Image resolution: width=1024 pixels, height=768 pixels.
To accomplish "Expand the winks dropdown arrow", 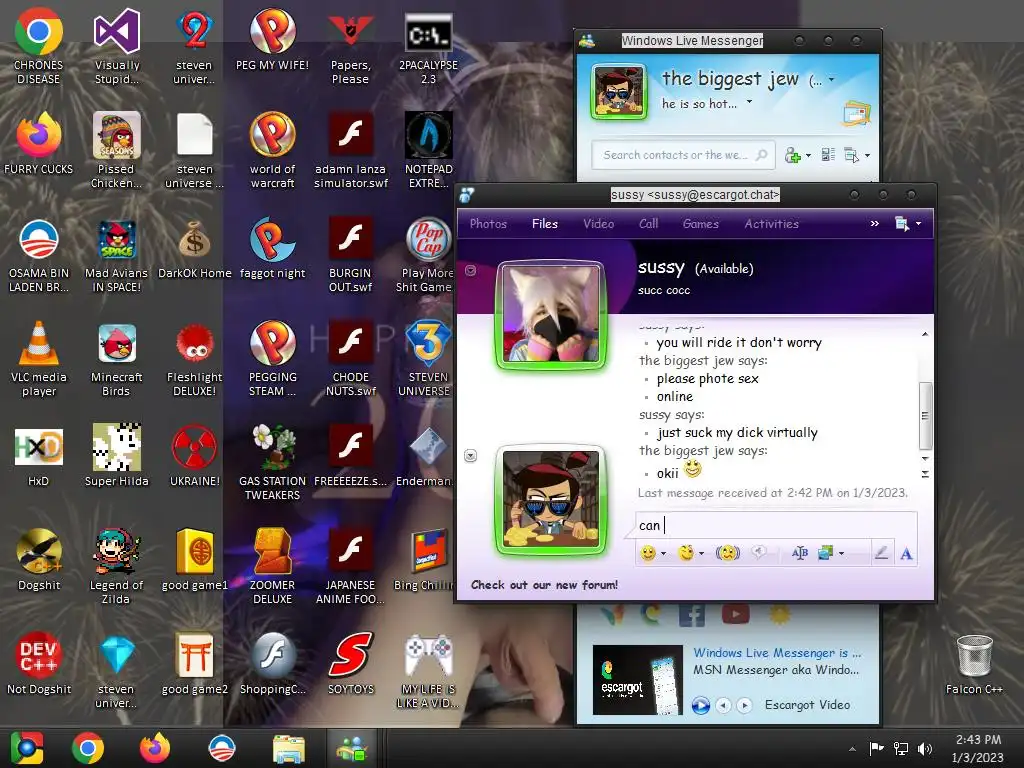I will pyautogui.click(x=702, y=554).
